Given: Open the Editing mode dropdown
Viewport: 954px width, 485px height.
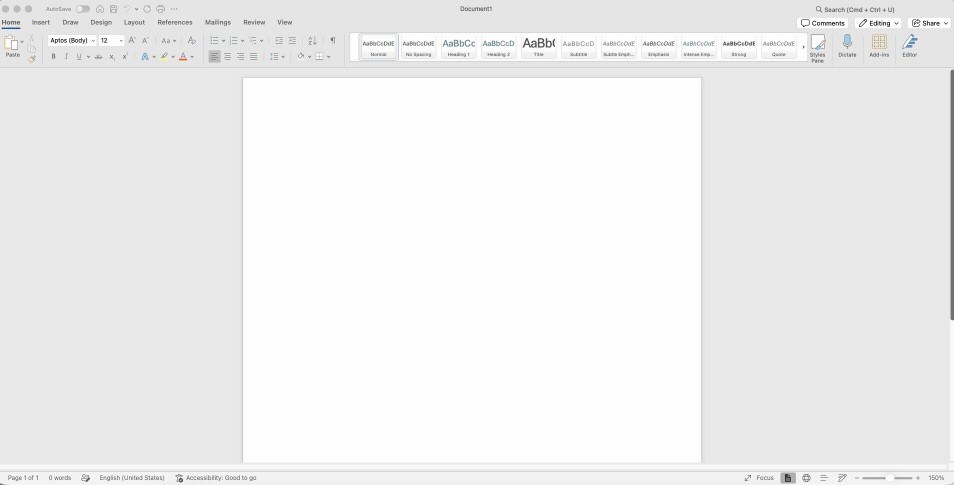Looking at the screenshot, I should [878, 23].
